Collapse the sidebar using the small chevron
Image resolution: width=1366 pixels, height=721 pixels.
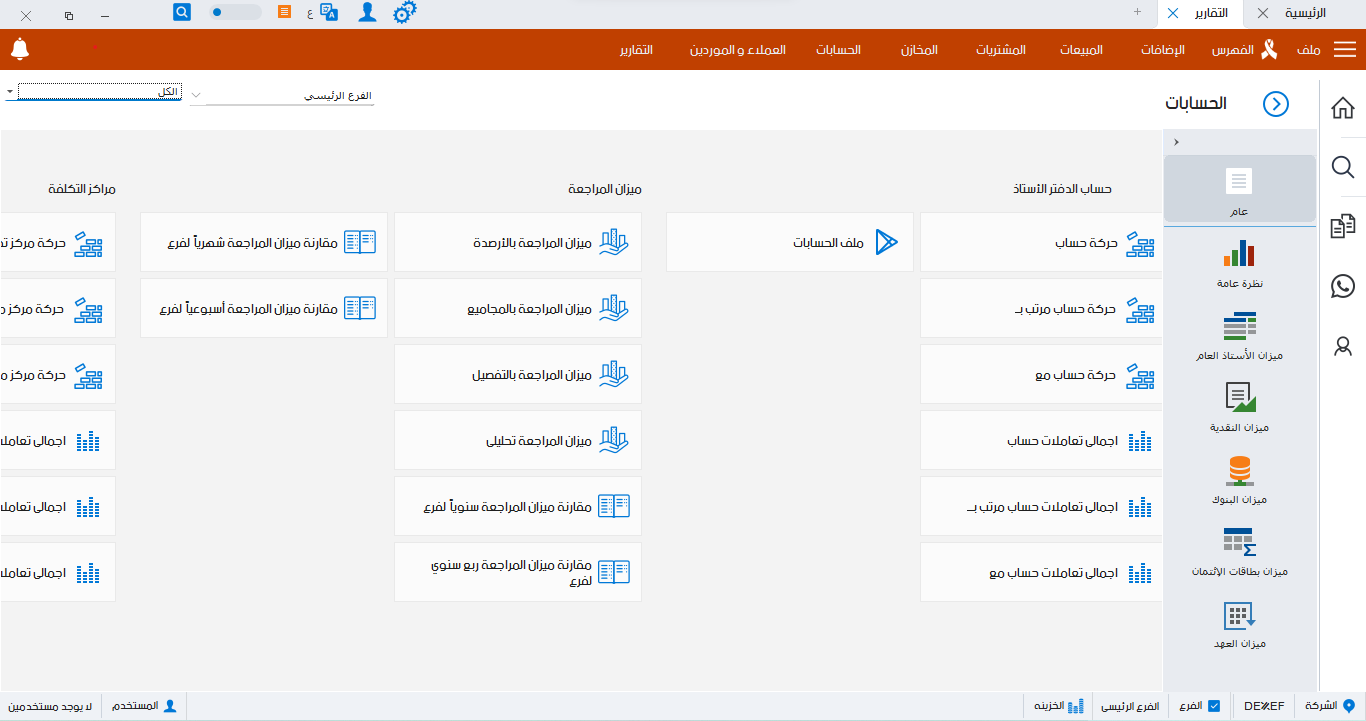pos(1177,141)
